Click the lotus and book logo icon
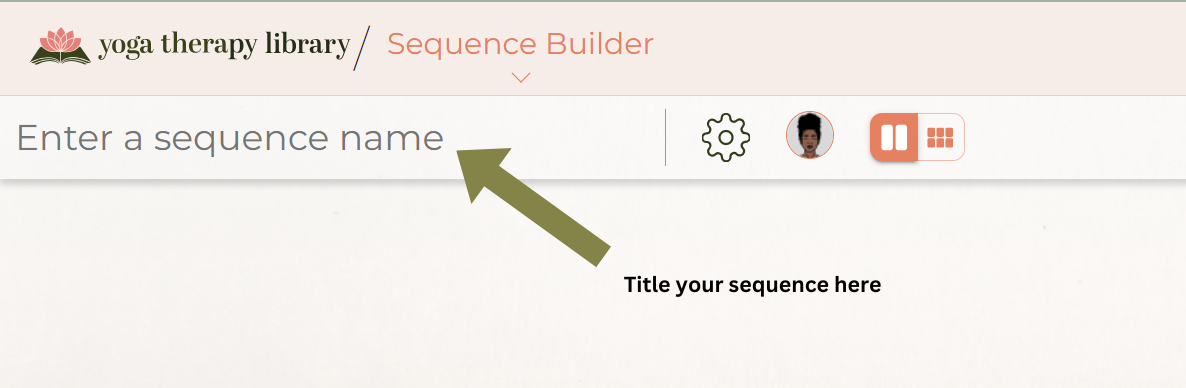This screenshot has height=388, width=1186. pyautogui.click(x=61, y=46)
